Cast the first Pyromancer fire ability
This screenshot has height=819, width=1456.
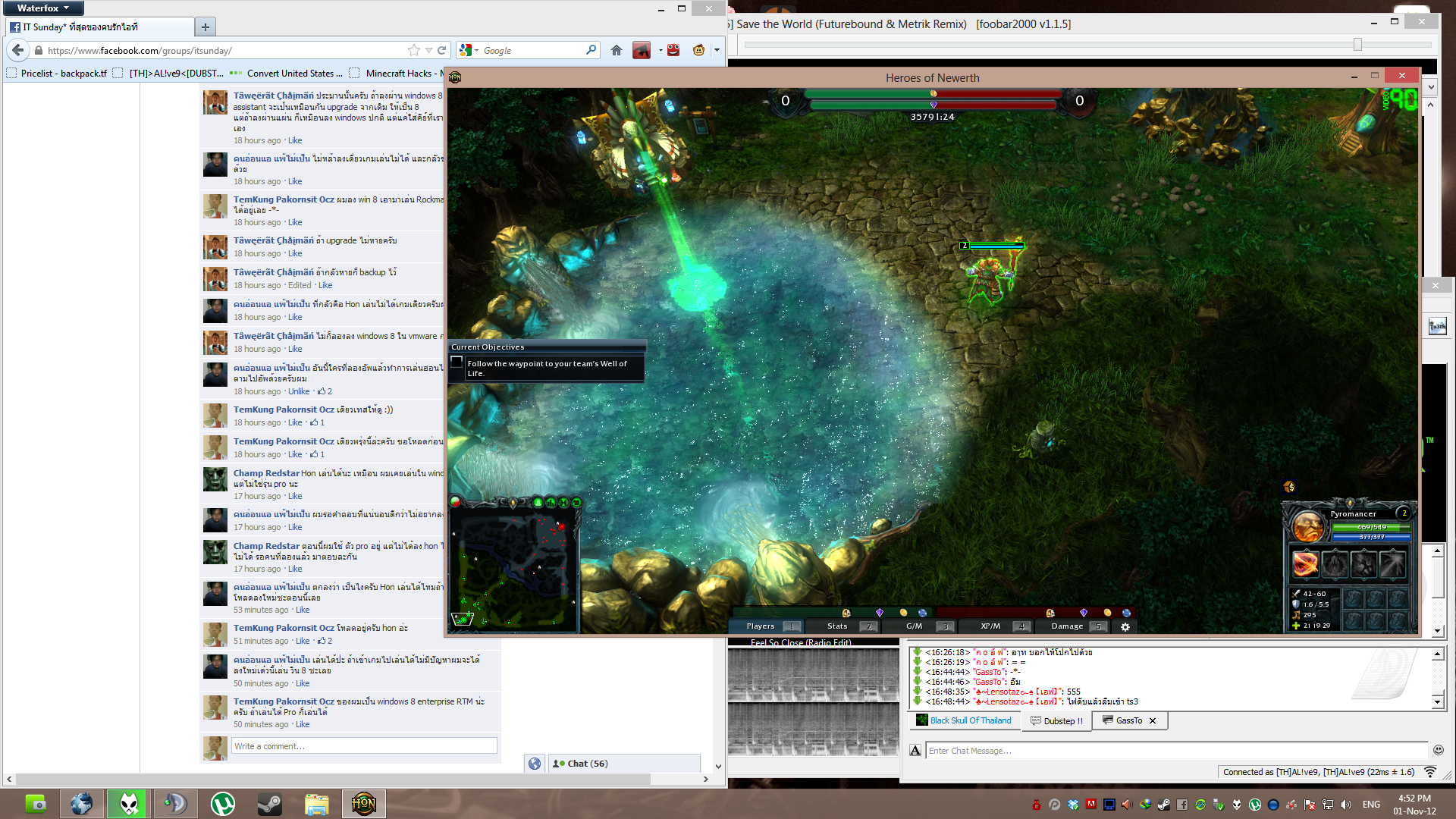point(1305,564)
